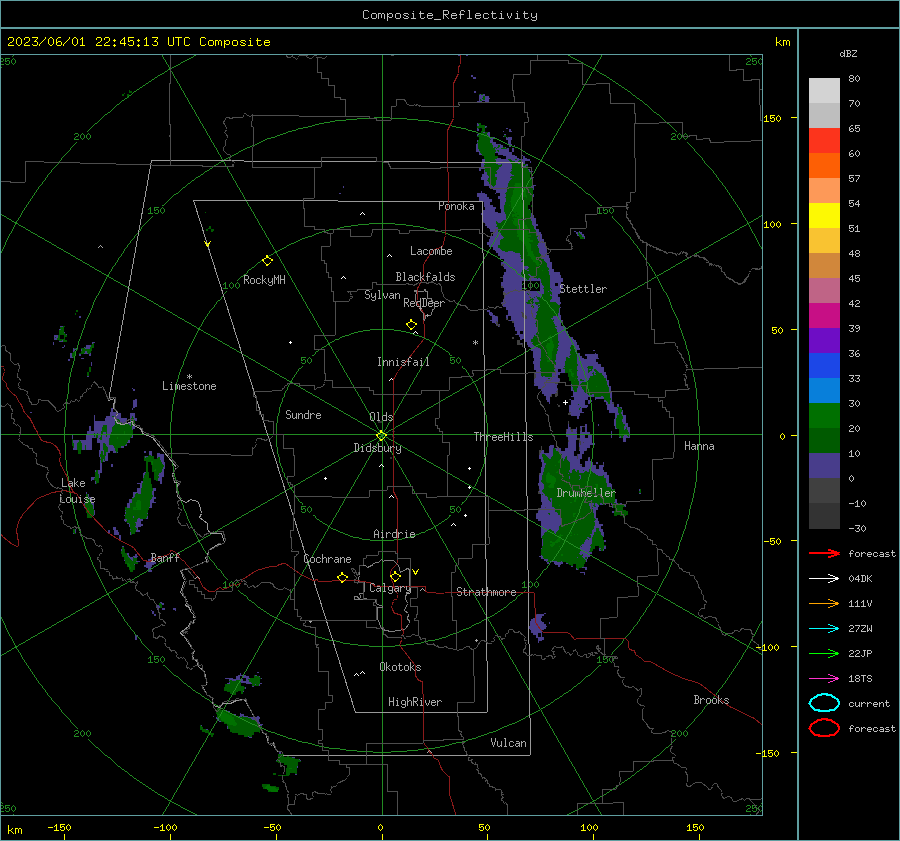The width and height of the screenshot is (900, 841).
Task: Click the HighRiver label
Action: tap(415, 702)
